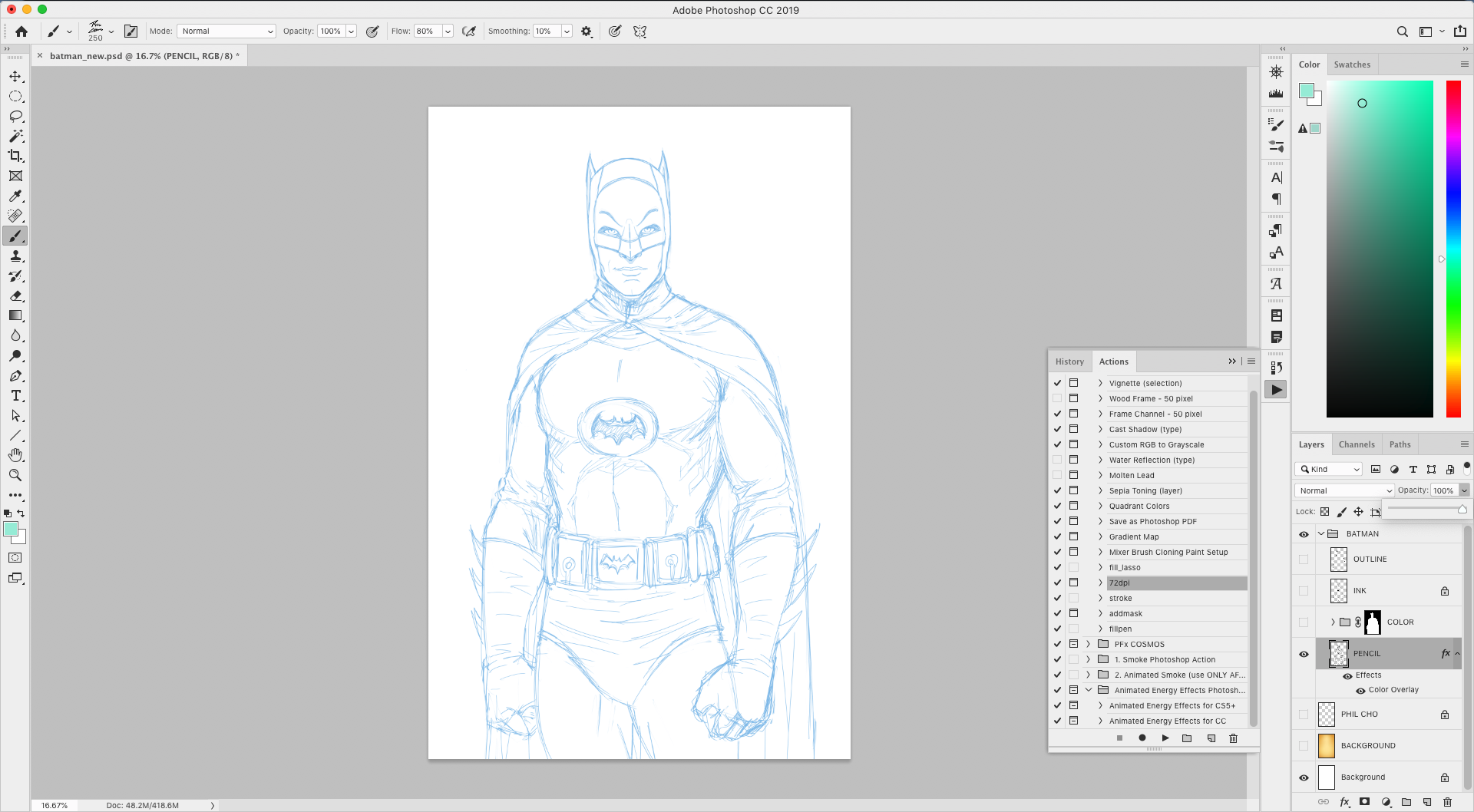Hide the BATMAN group layer

(1304, 534)
